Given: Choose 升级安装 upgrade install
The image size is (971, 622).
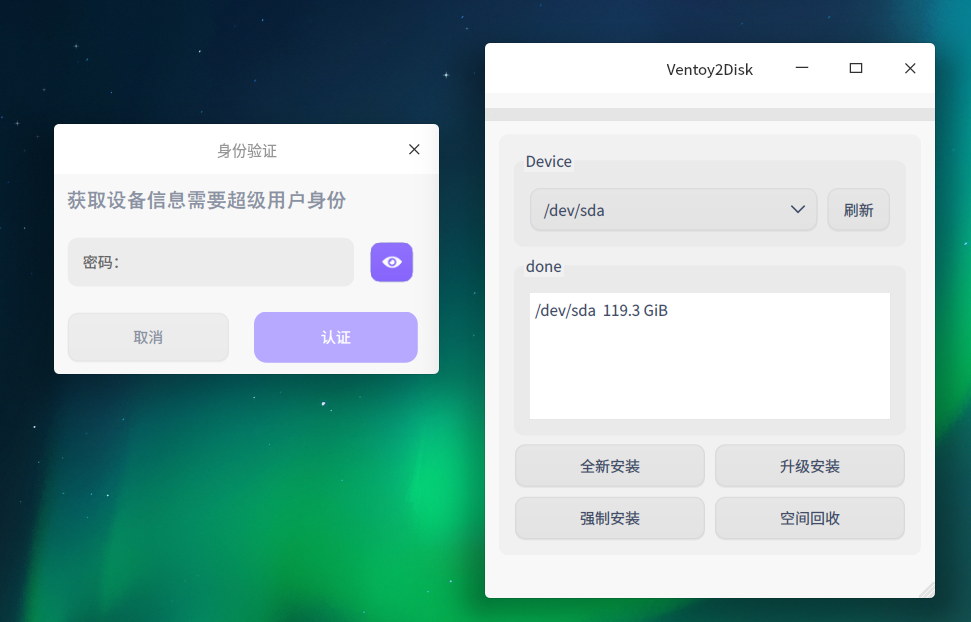Looking at the screenshot, I should [x=810, y=466].
